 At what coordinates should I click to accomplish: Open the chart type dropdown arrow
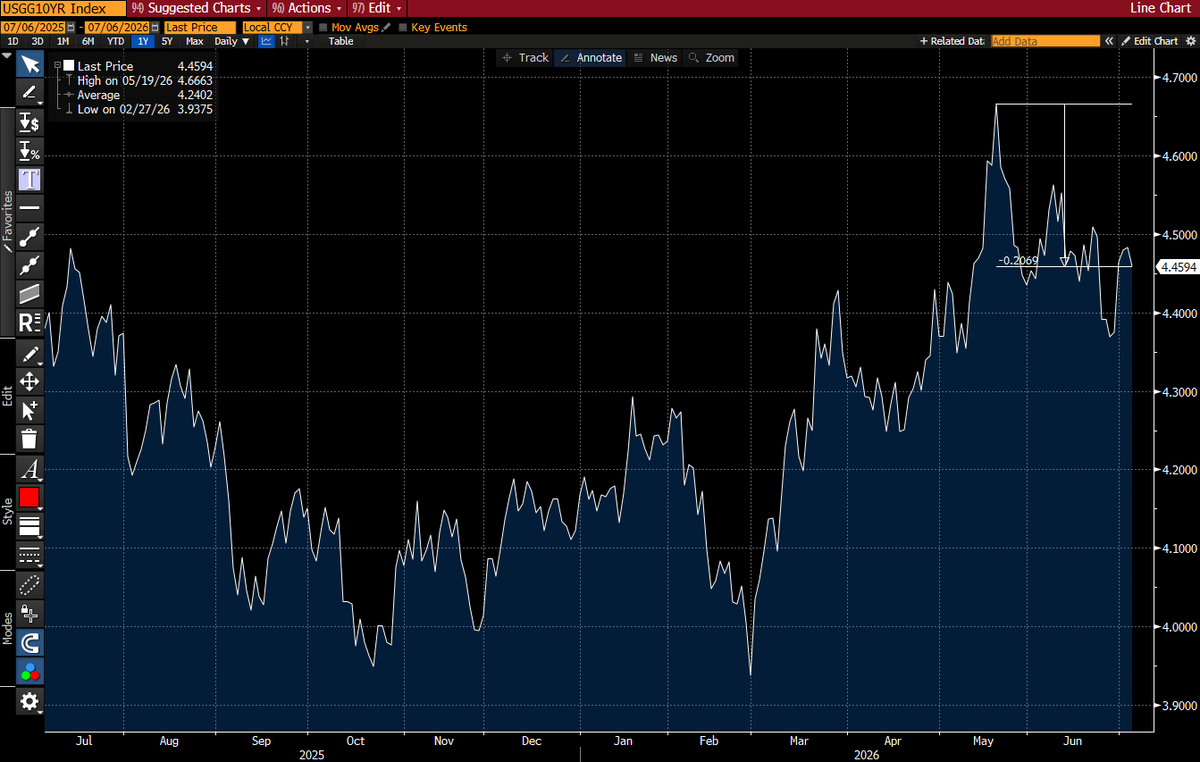(x=305, y=41)
